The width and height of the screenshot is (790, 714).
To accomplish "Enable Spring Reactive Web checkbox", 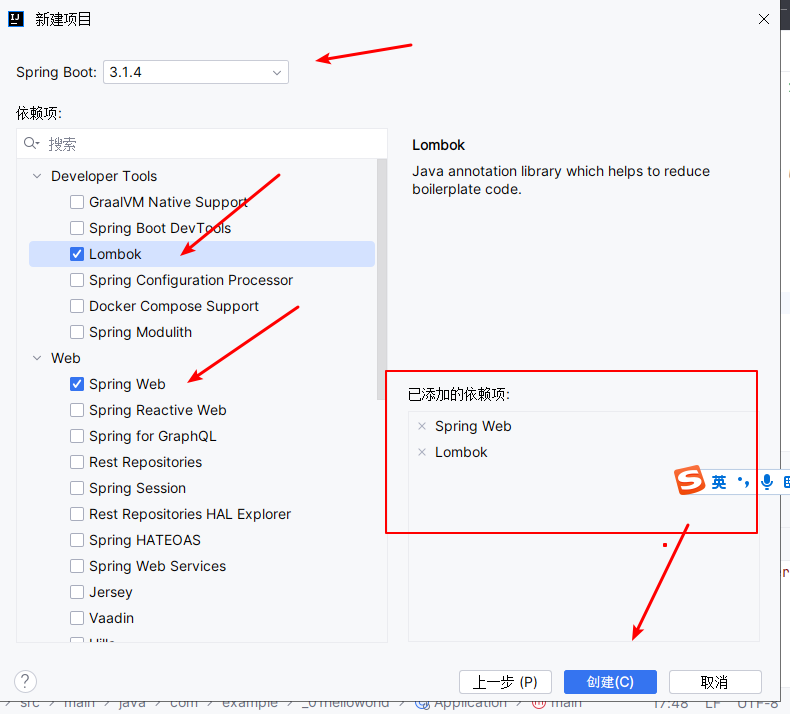I will point(77,410).
